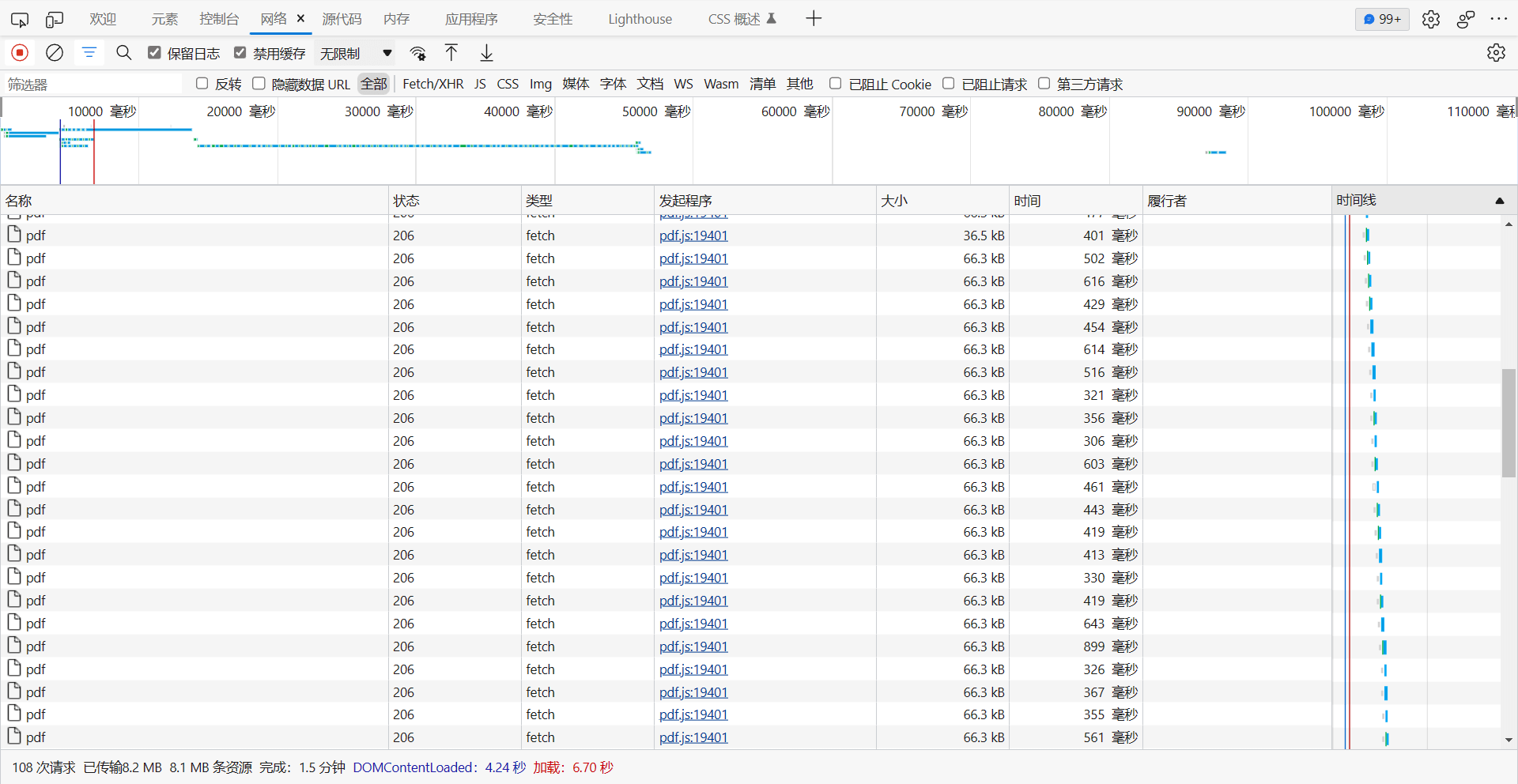Uncheck the 保留日志 checkbox
Viewport: 1518px width, 784px height.
(x=155, y=53)
